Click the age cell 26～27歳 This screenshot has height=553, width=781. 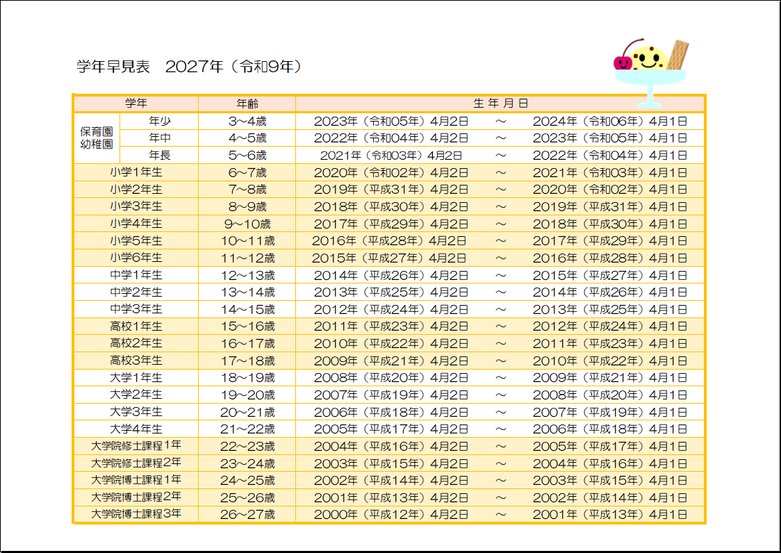click(247, 514)
